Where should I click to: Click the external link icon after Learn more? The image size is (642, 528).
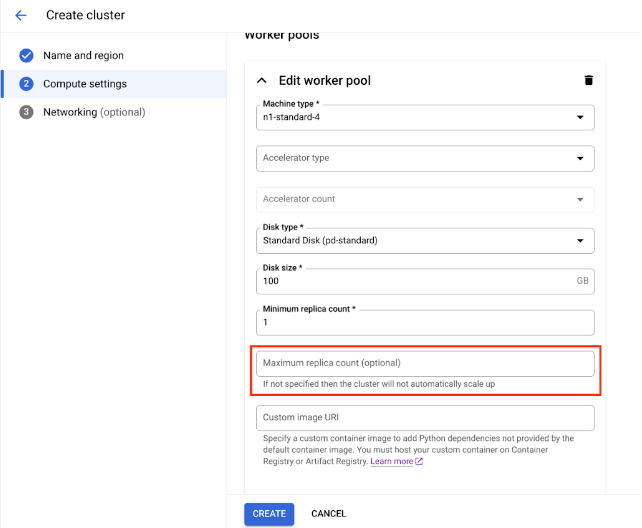pos(419,462)
